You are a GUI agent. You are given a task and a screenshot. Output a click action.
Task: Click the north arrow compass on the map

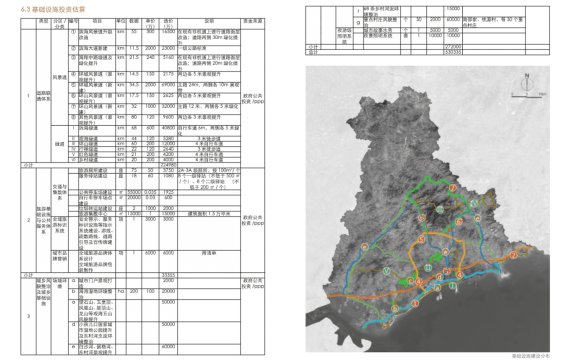pyautogui.click(x=527, y=83)
